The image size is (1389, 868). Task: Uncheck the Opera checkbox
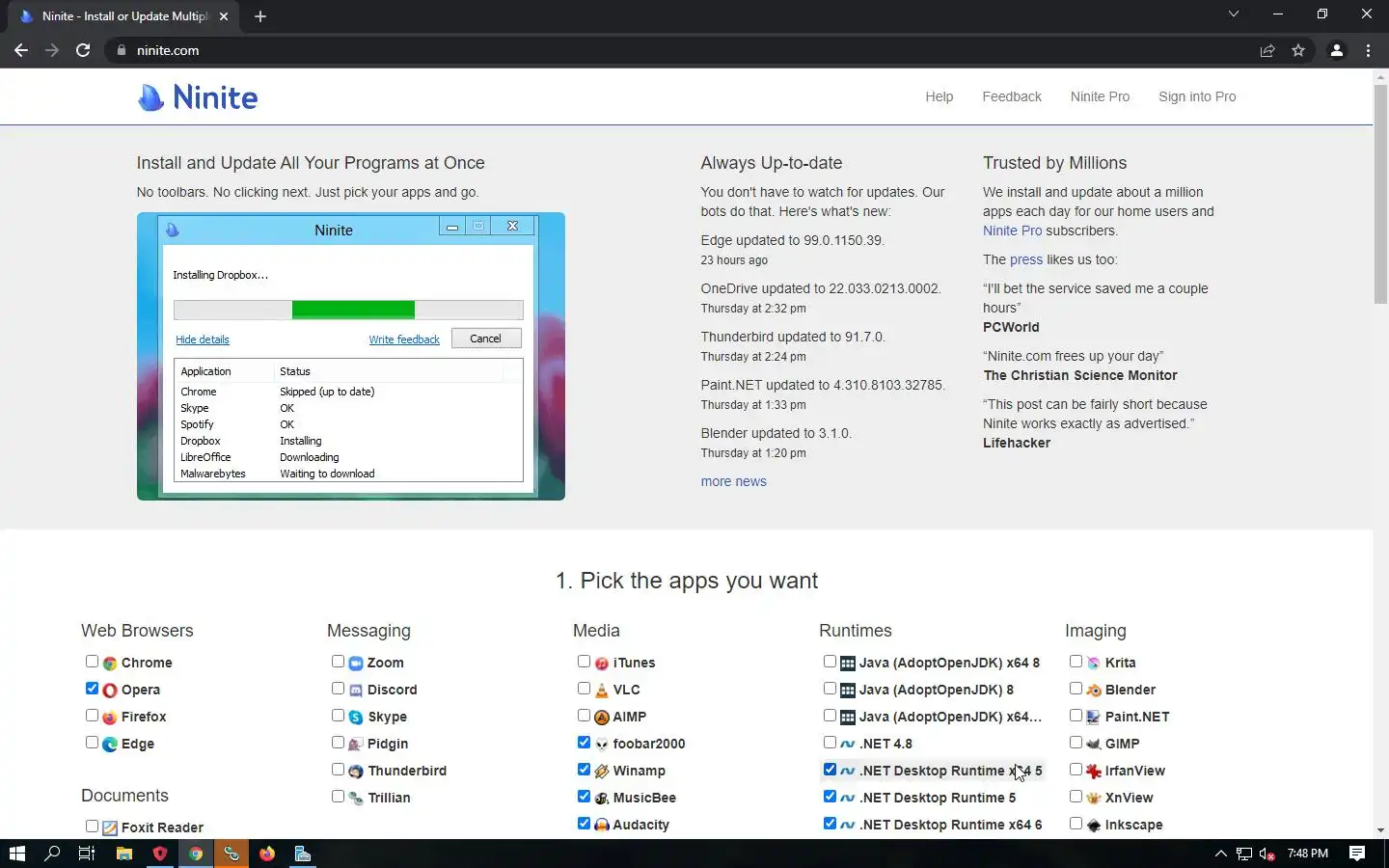click(x=92, y=689)
